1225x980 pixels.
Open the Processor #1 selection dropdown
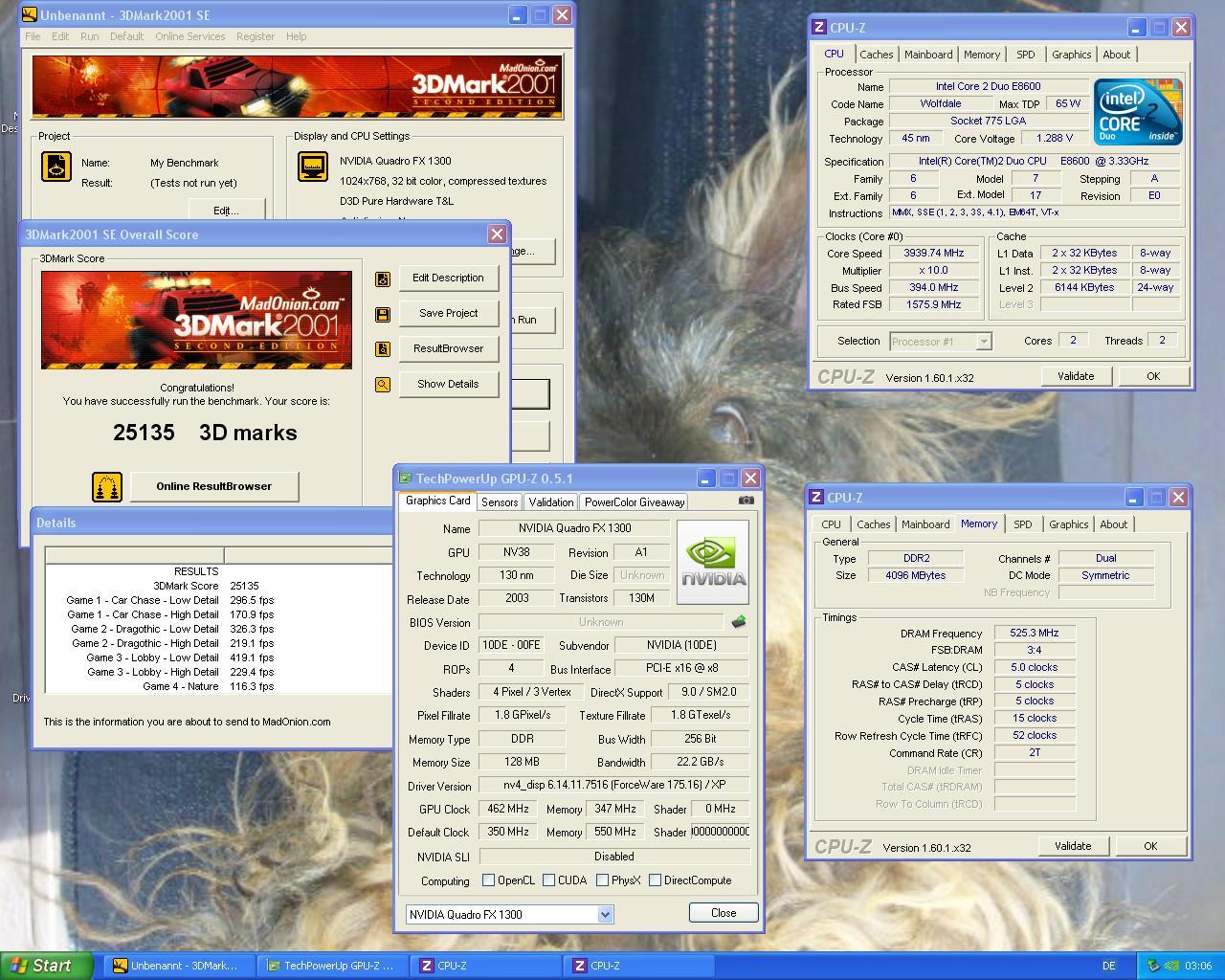(x=983, y=342)
